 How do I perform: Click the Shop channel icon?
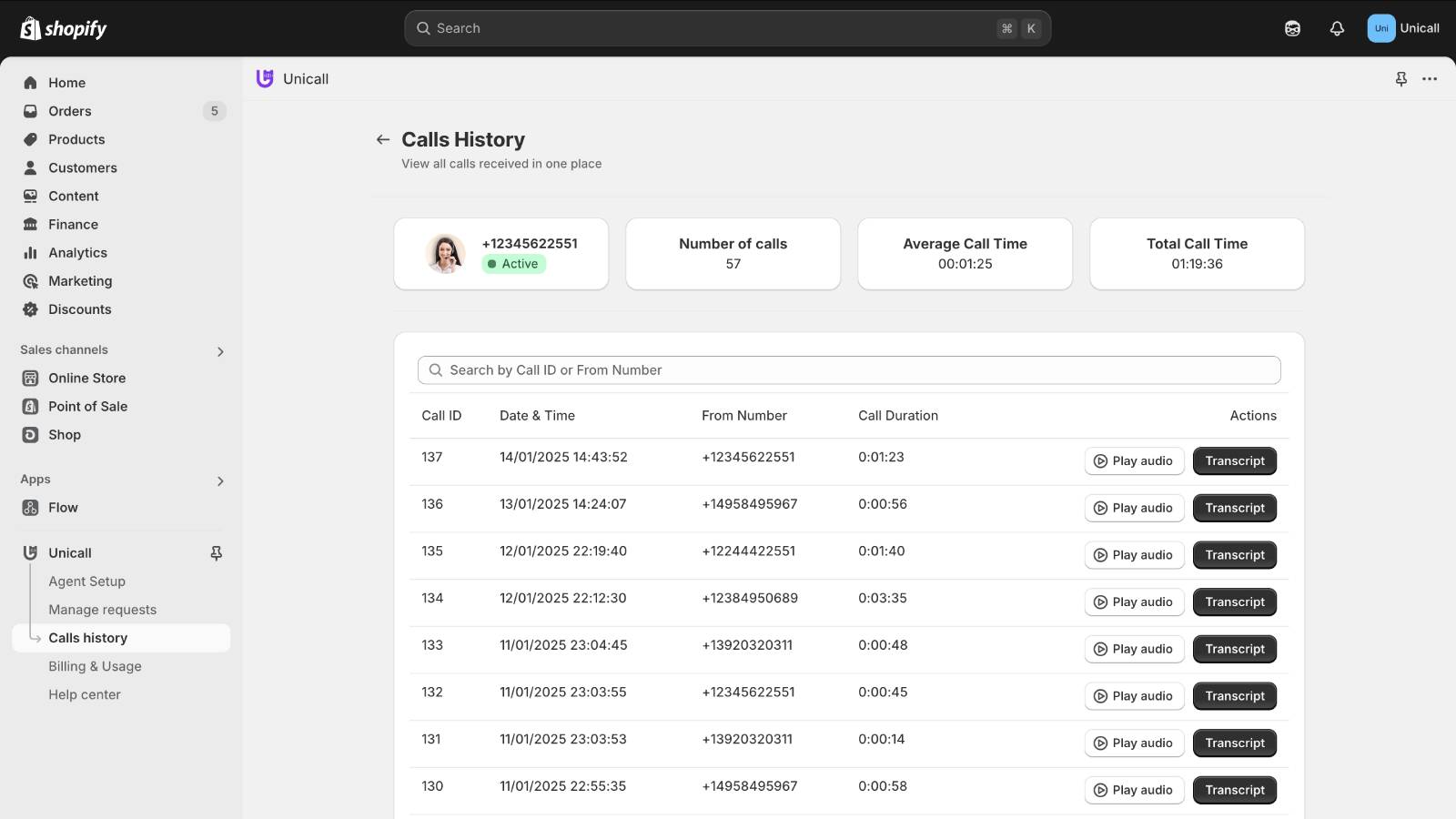coord(30,435)
